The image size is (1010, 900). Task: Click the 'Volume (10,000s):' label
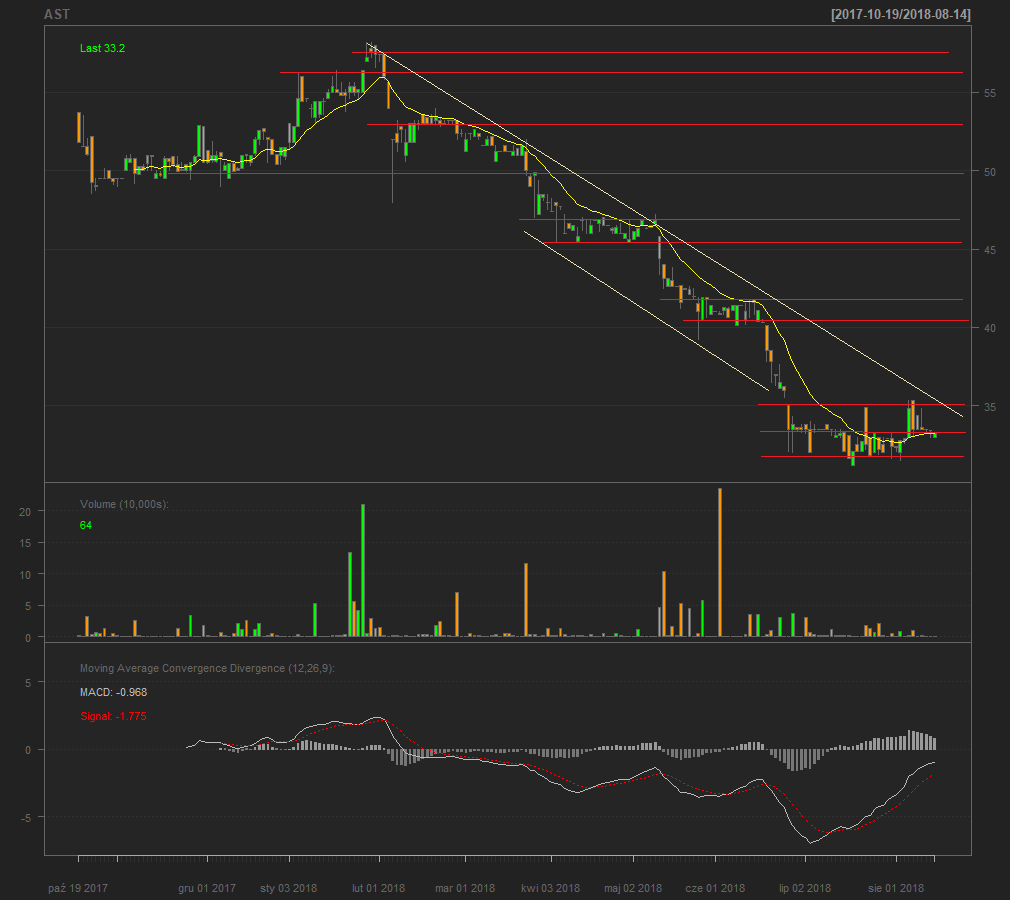124,504
